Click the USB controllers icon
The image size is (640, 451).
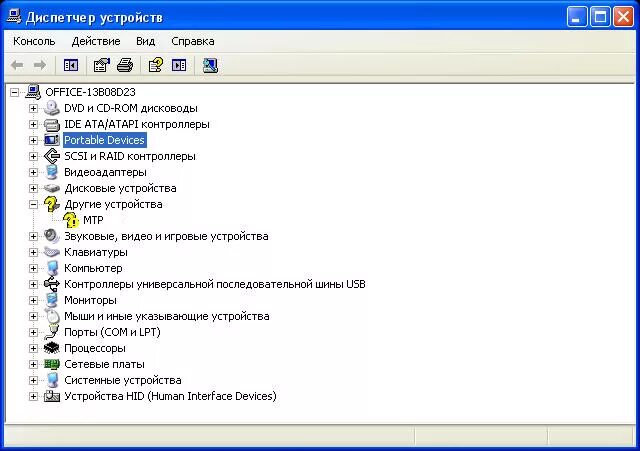coord(52,284)
